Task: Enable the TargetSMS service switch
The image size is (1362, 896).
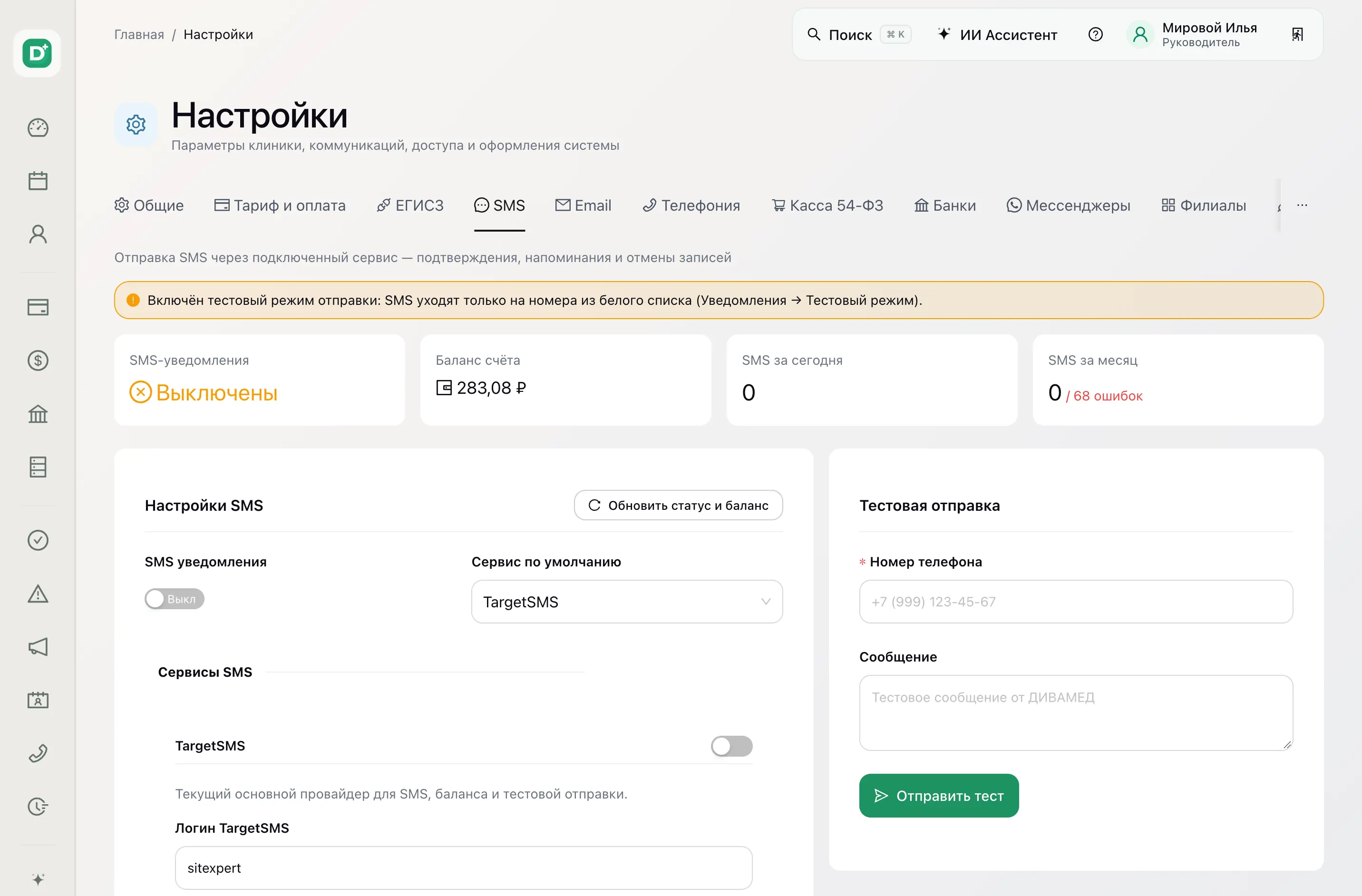Action: (731, 746)
